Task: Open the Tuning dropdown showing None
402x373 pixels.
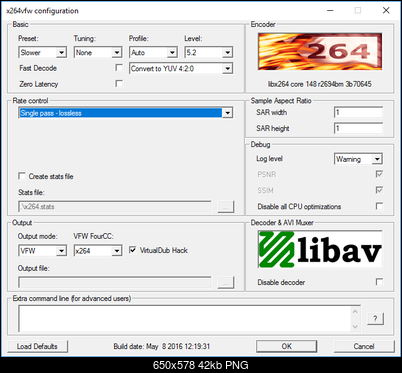Action: [98, 52]
